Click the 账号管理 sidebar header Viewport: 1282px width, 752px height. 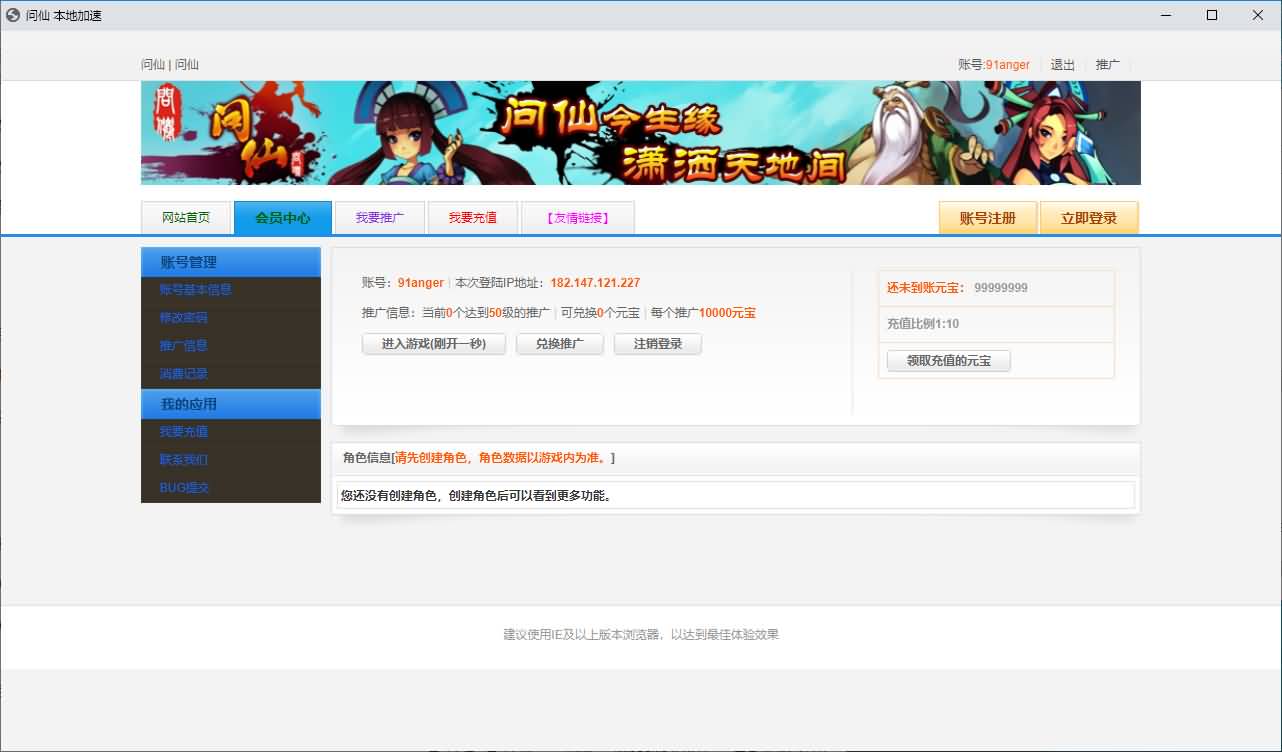[x=231, y=262]
